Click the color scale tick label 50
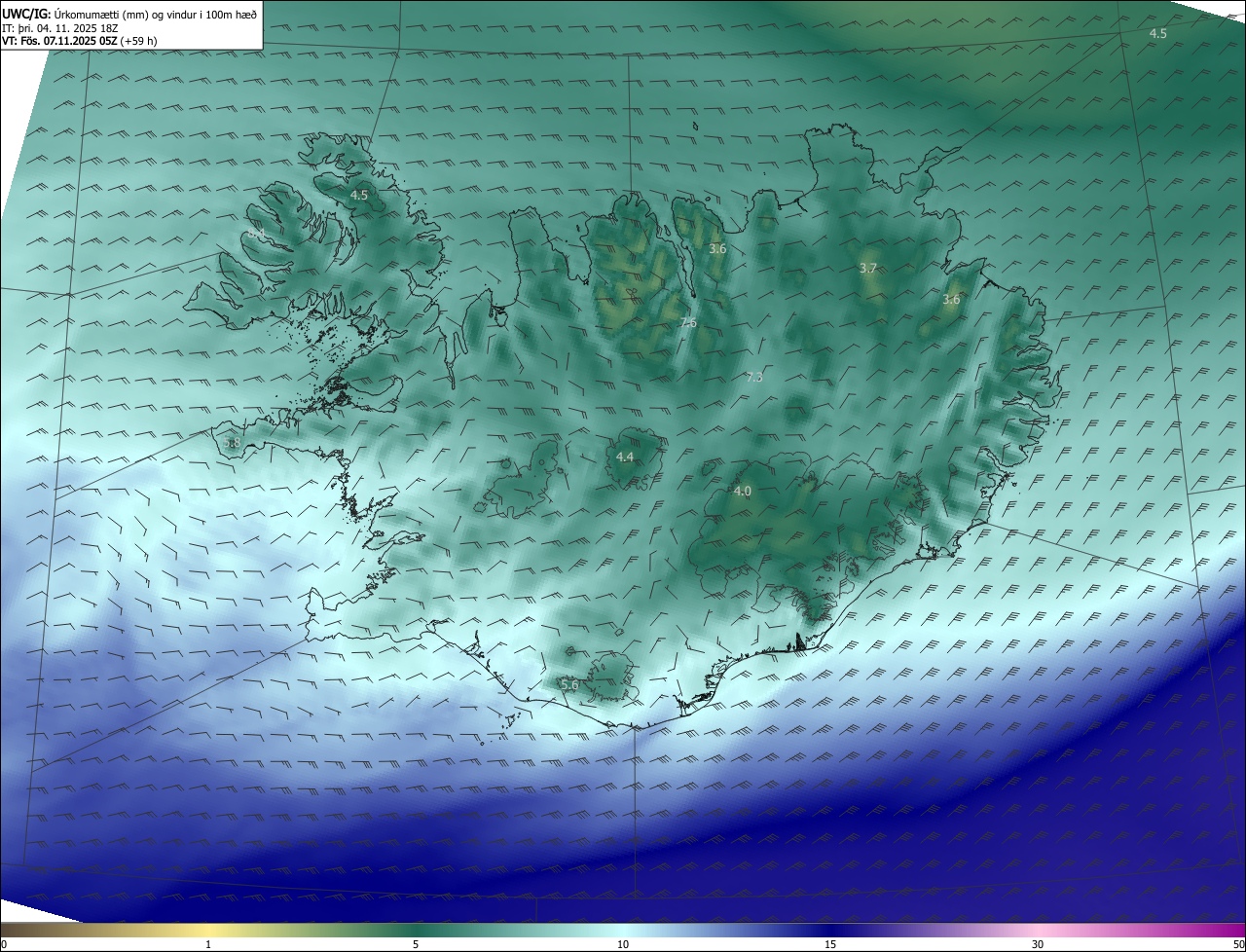The image size is (1246, 952). click(x=1238, y=944)
